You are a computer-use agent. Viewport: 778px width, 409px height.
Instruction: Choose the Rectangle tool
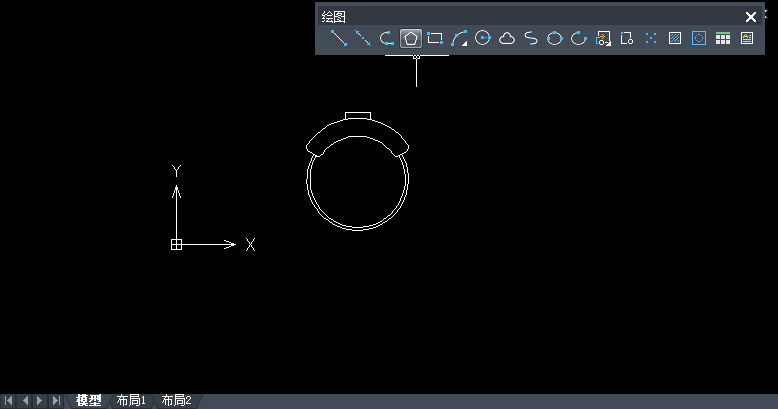[435, 39]
